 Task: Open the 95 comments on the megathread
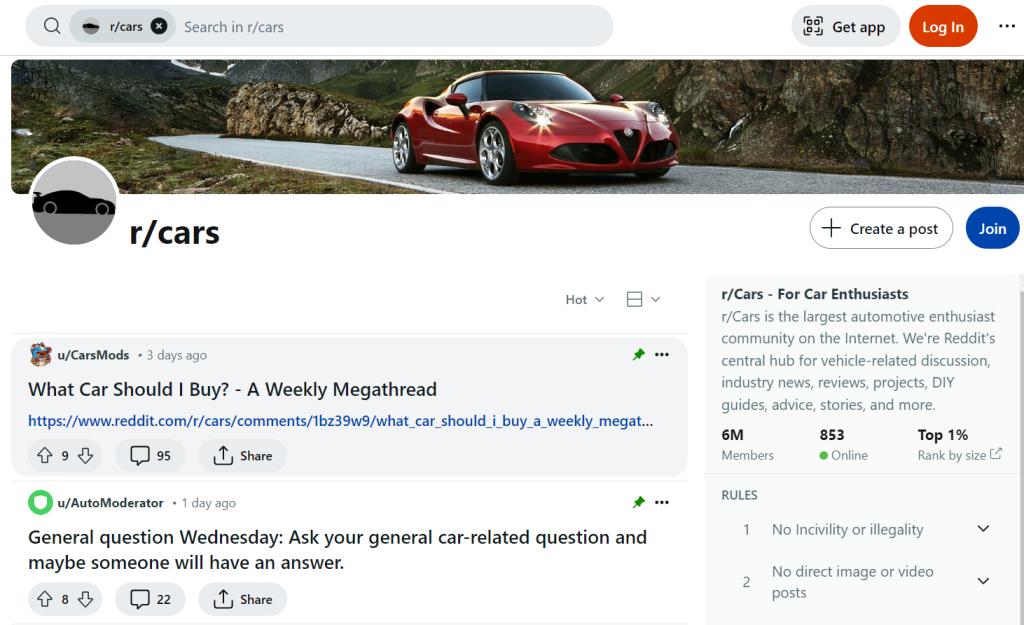[150, 456]
